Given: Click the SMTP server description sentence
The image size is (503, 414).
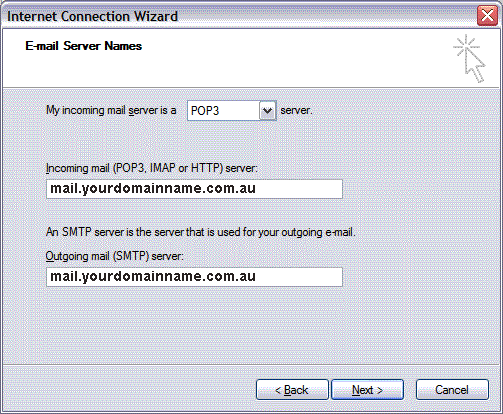Looking at the screenshot, I should pos(201,232).
